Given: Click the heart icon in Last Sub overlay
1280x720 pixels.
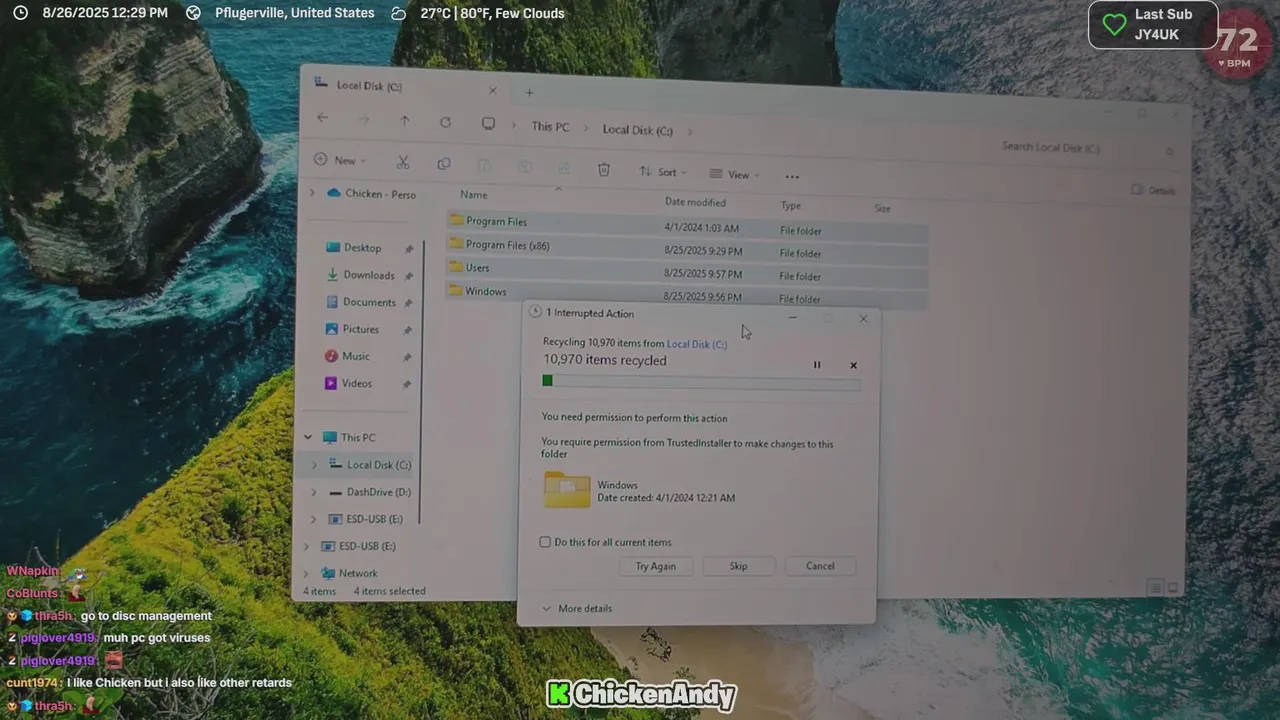Looking at the screenshot, I should (1113, 24).
